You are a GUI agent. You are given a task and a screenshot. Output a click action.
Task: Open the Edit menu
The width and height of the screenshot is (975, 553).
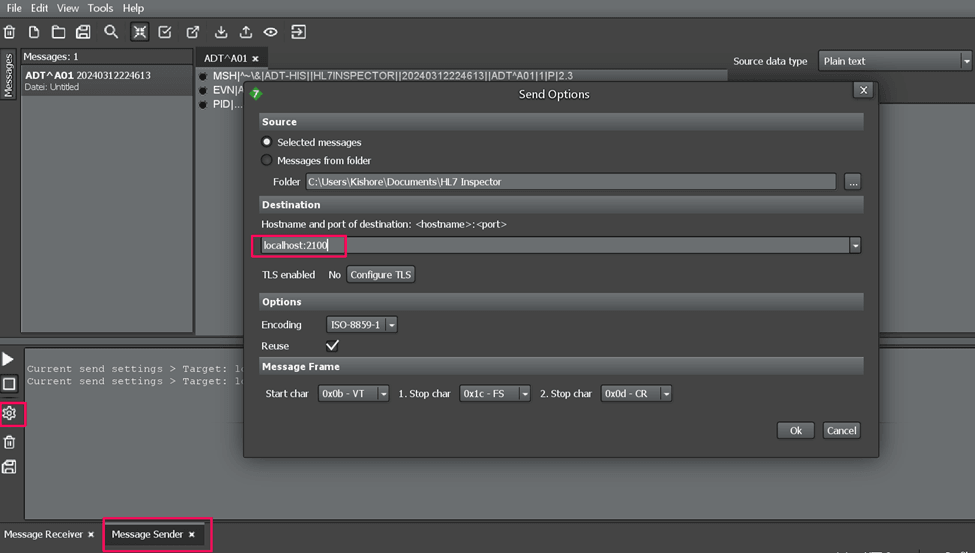click(39, 8)
